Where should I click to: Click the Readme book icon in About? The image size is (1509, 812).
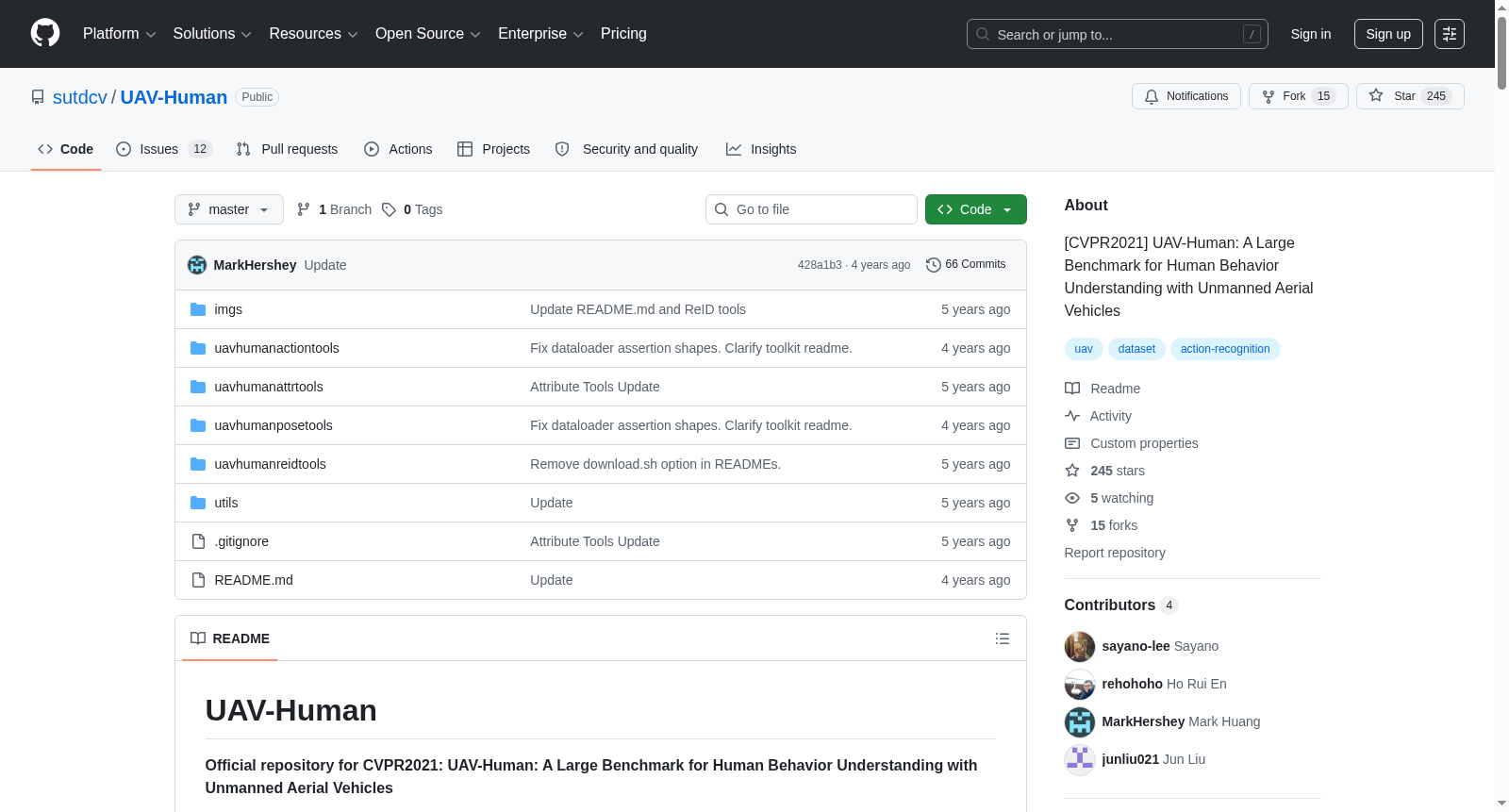pos(1072,389)
